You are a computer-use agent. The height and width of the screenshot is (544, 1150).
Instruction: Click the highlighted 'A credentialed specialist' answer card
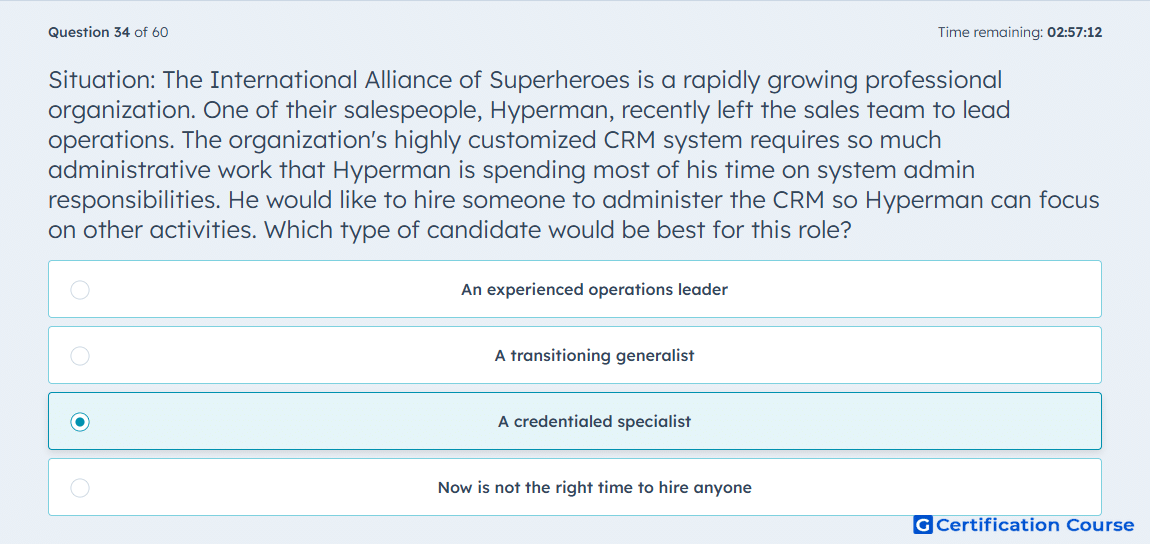[x=575, y=421]
